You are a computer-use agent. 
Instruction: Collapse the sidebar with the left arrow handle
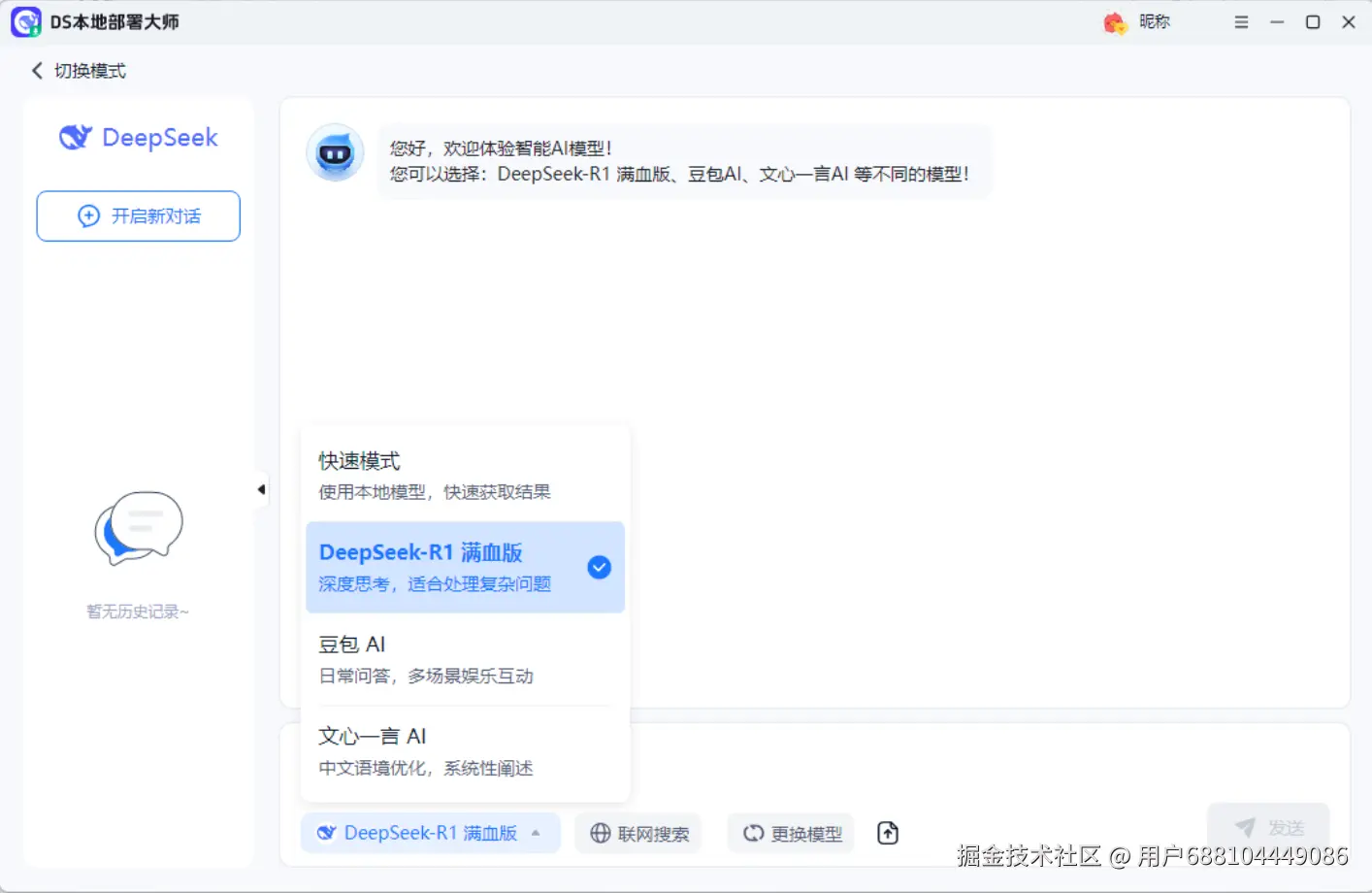tap(261, 489)
